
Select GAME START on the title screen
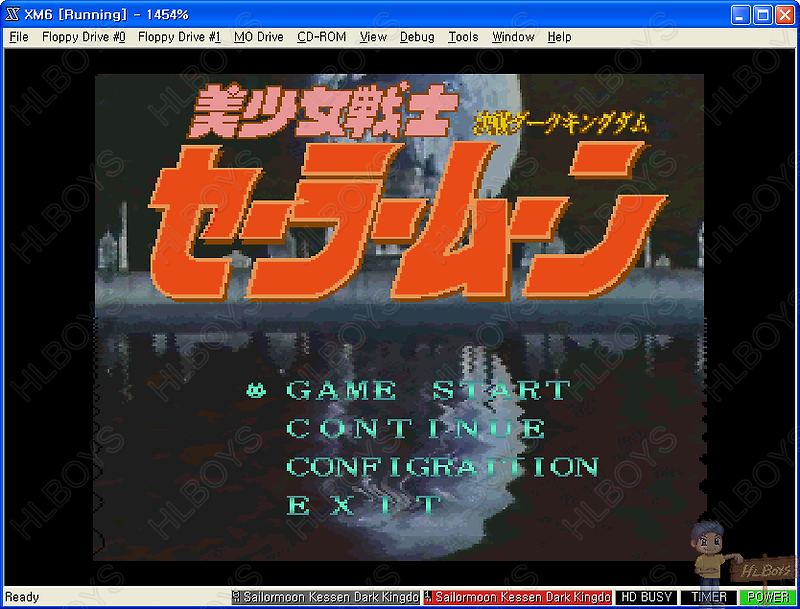[428, 391]
